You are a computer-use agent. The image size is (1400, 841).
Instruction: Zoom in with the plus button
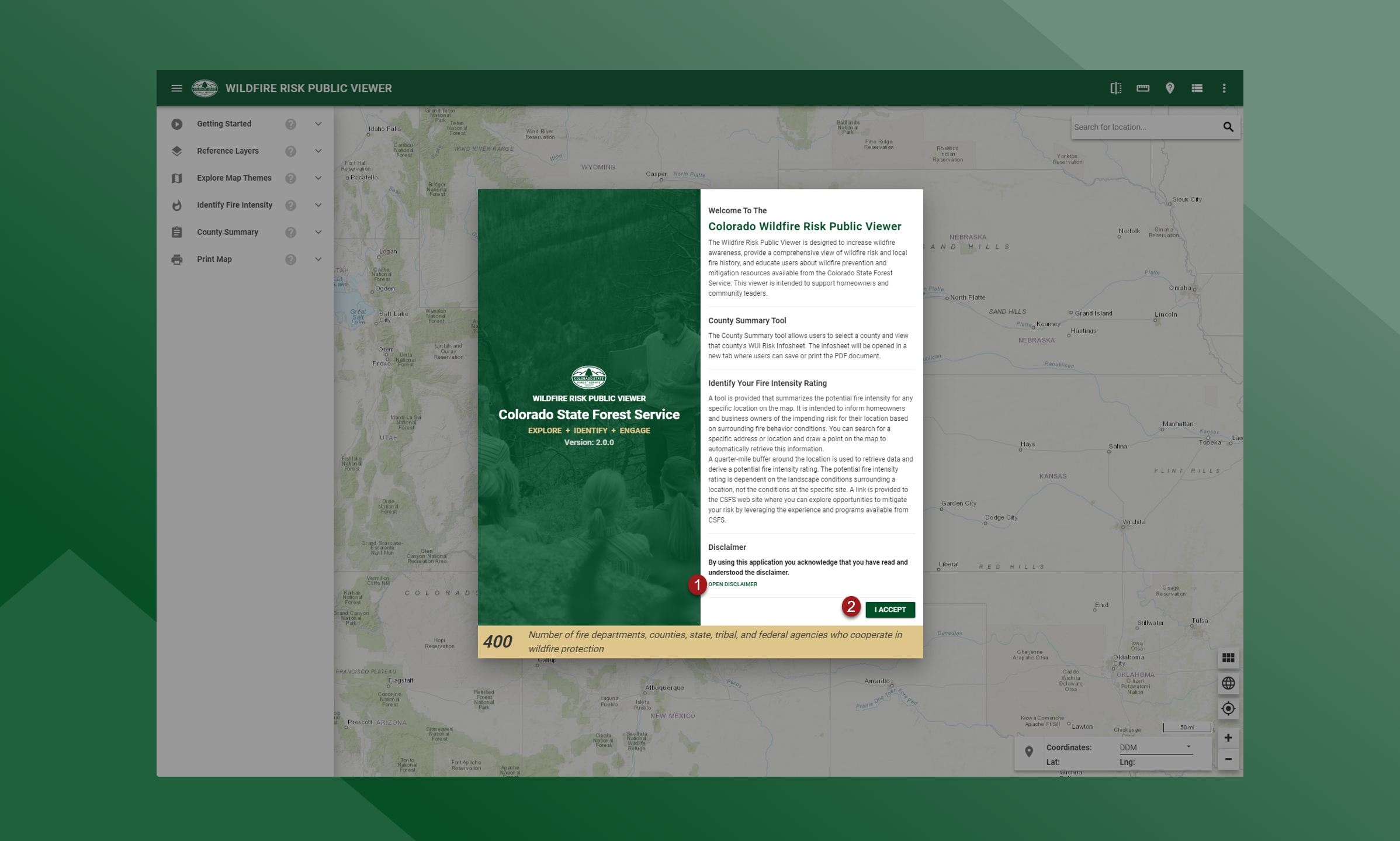[x=1228, y=738]
